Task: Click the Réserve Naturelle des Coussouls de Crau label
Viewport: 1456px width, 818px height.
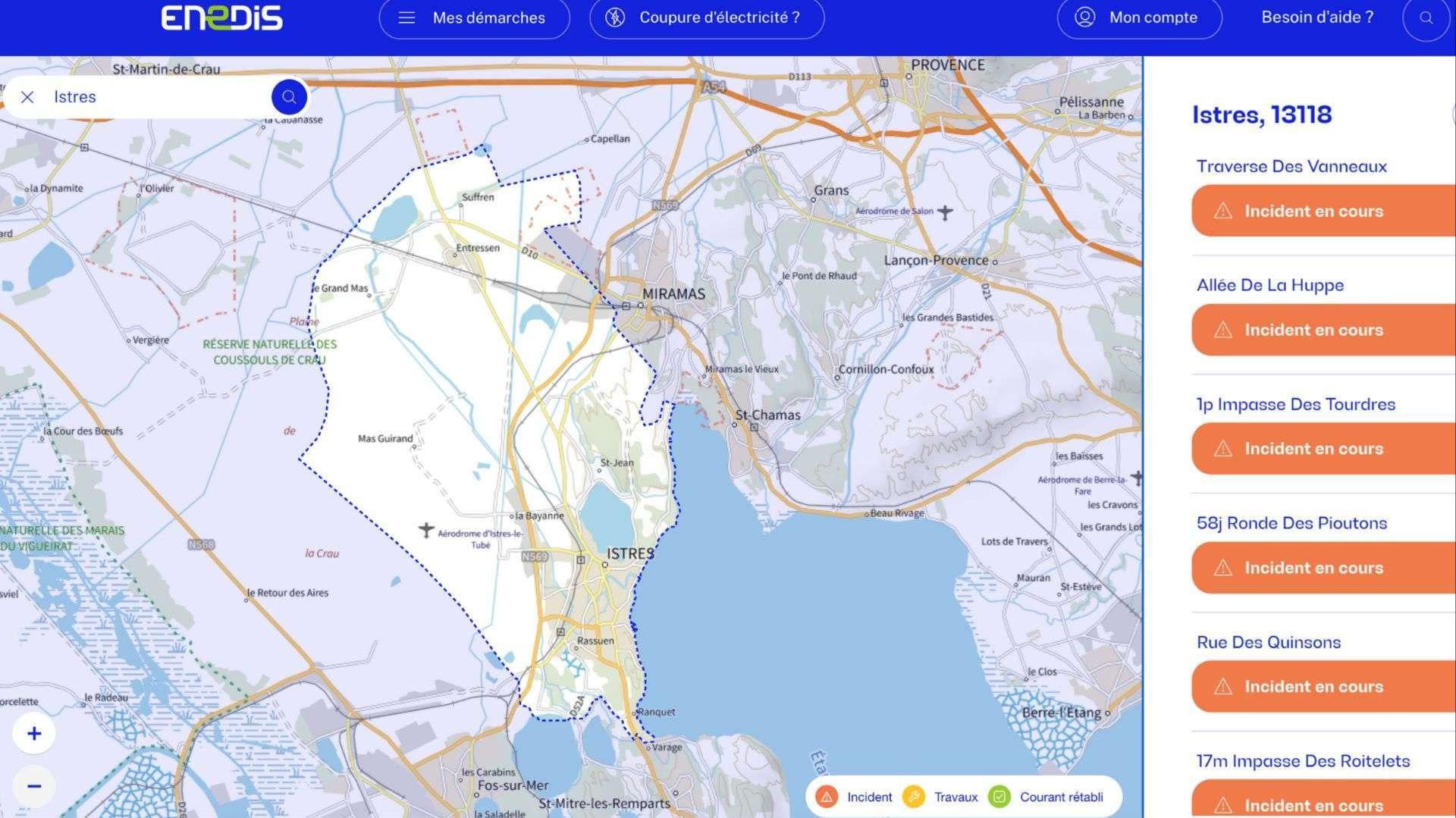Action: (x=269, y=352)
